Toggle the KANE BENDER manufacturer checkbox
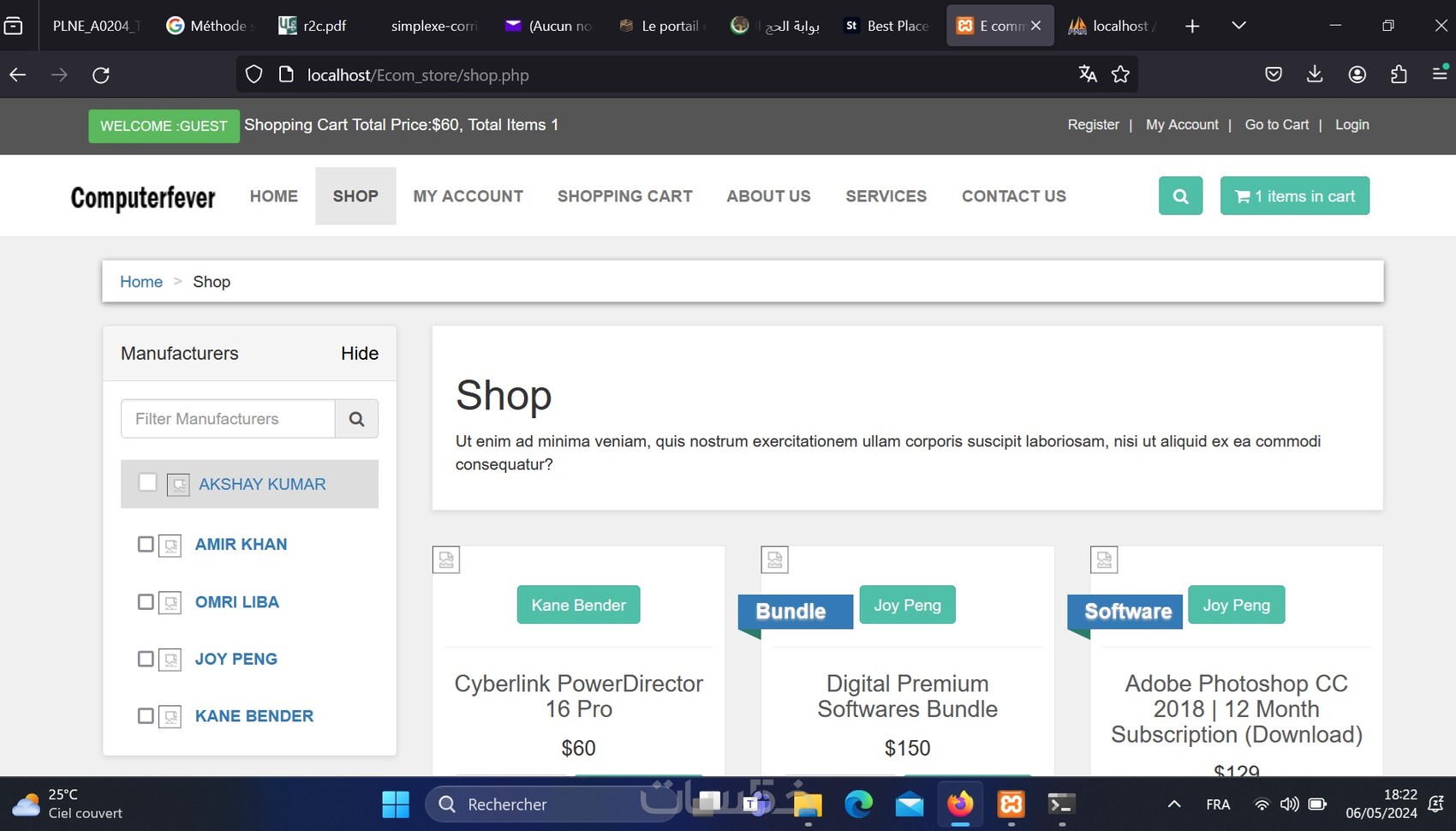 (146, 715)
